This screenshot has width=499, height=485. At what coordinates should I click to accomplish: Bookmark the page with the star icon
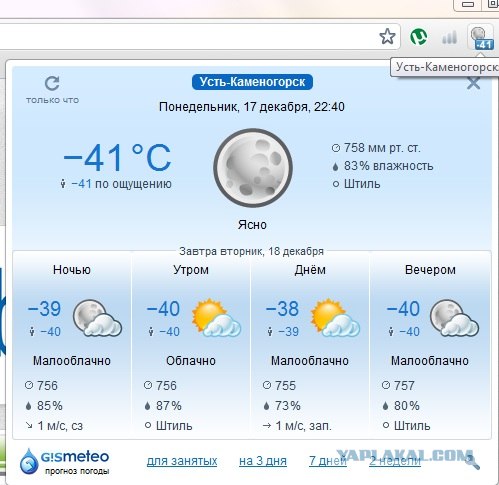click(x=387, y=36)
